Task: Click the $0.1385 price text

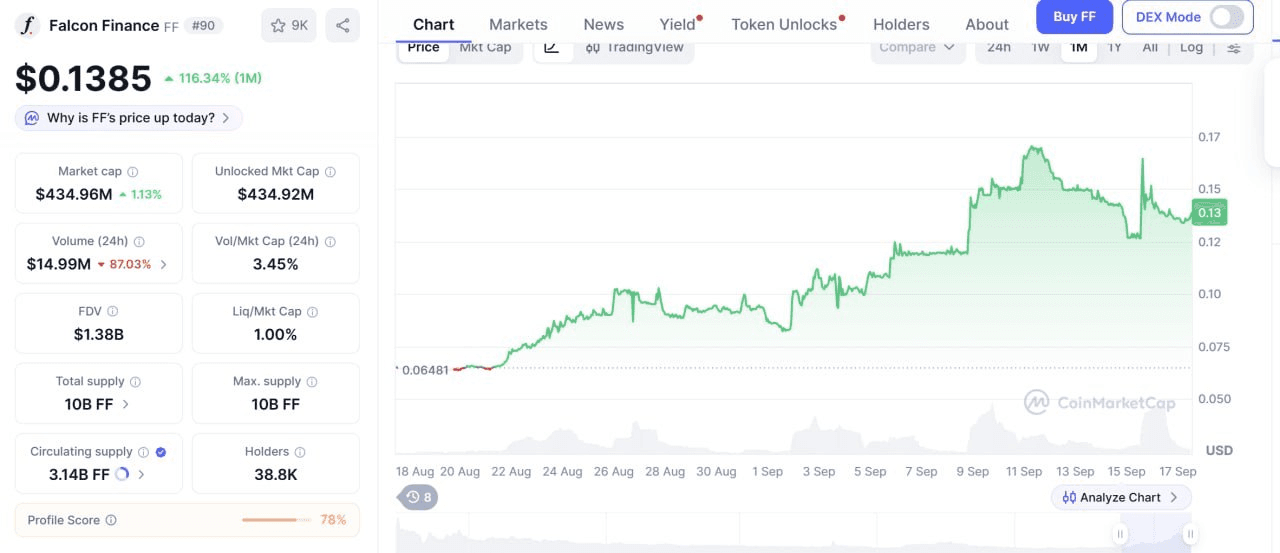Action: tap(84, 78)
